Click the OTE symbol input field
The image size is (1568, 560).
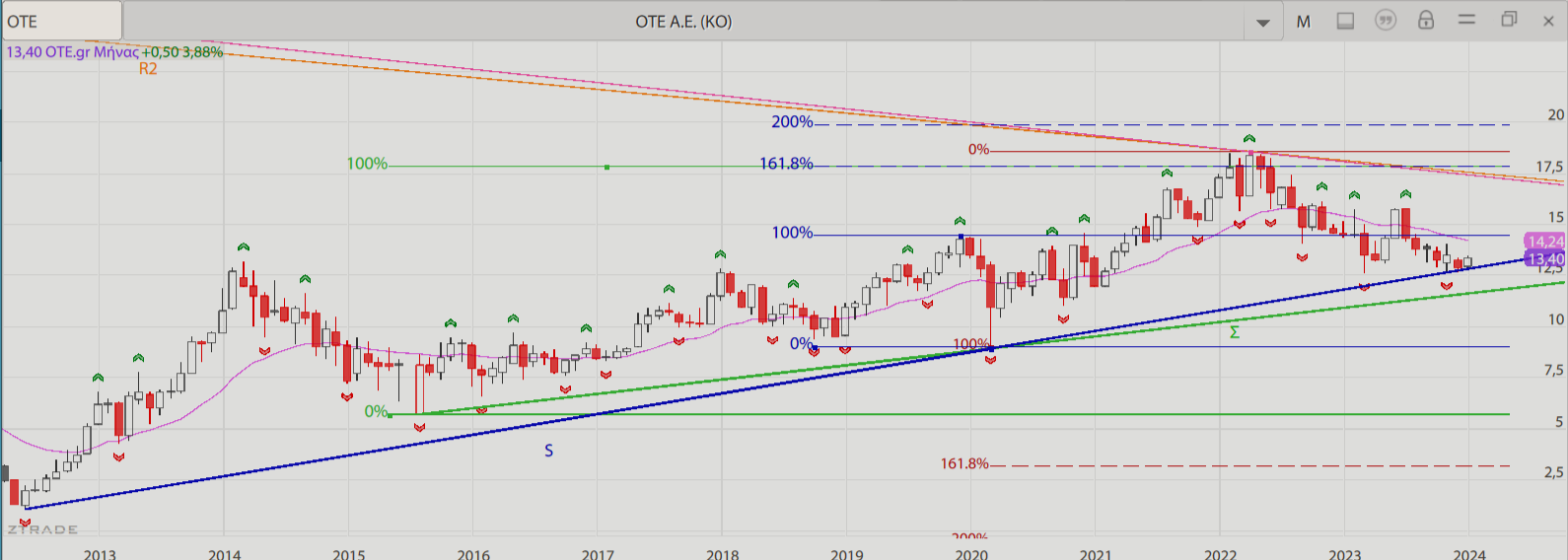point(61,21)
